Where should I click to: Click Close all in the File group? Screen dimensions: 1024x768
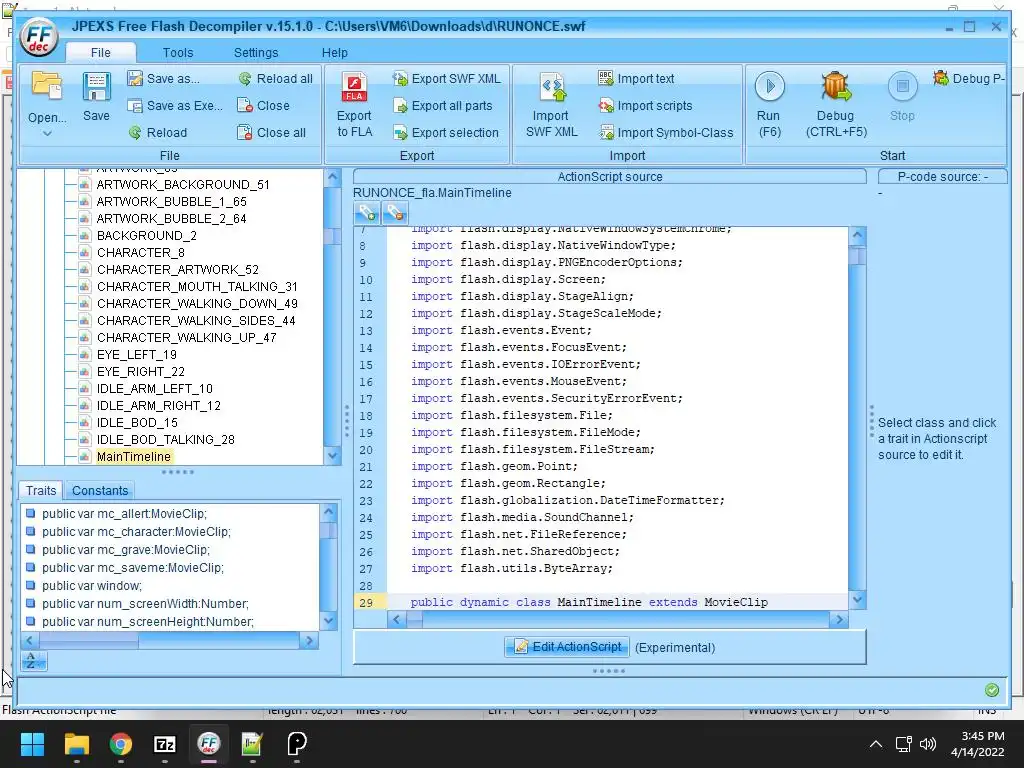click(x=272, y=133)
